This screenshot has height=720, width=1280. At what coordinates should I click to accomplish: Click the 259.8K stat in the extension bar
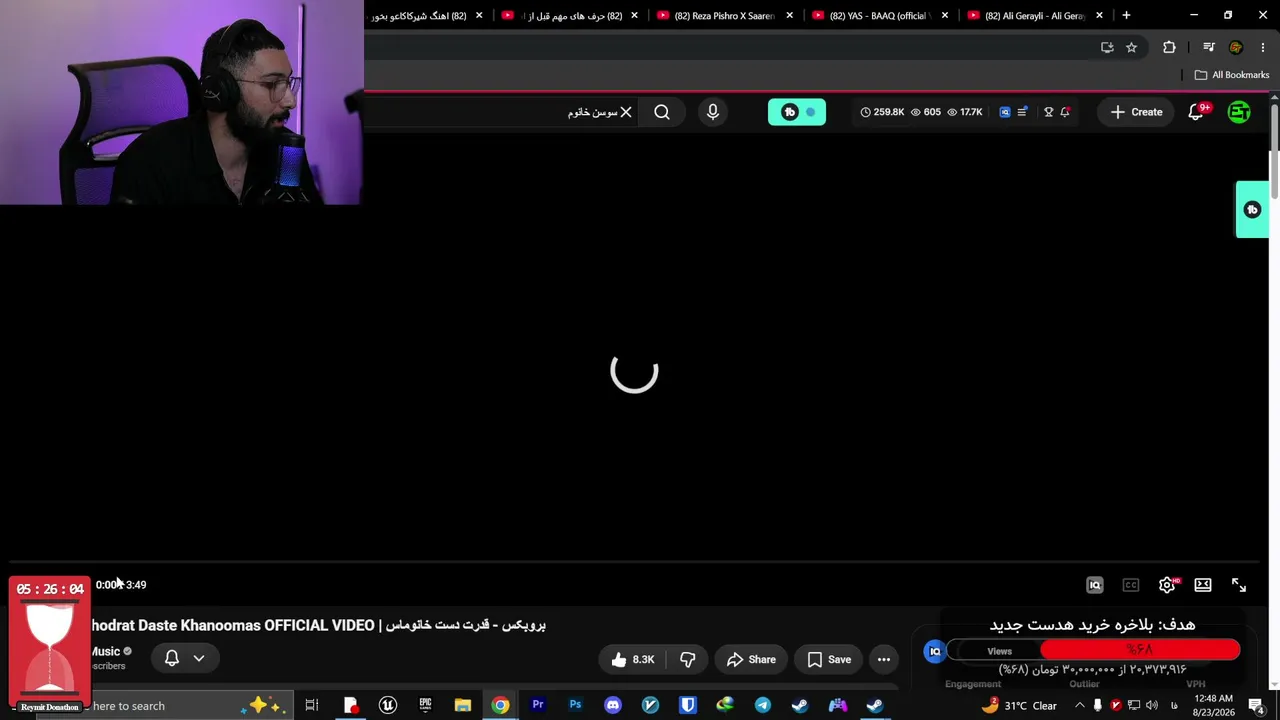(x=882, y=112)
